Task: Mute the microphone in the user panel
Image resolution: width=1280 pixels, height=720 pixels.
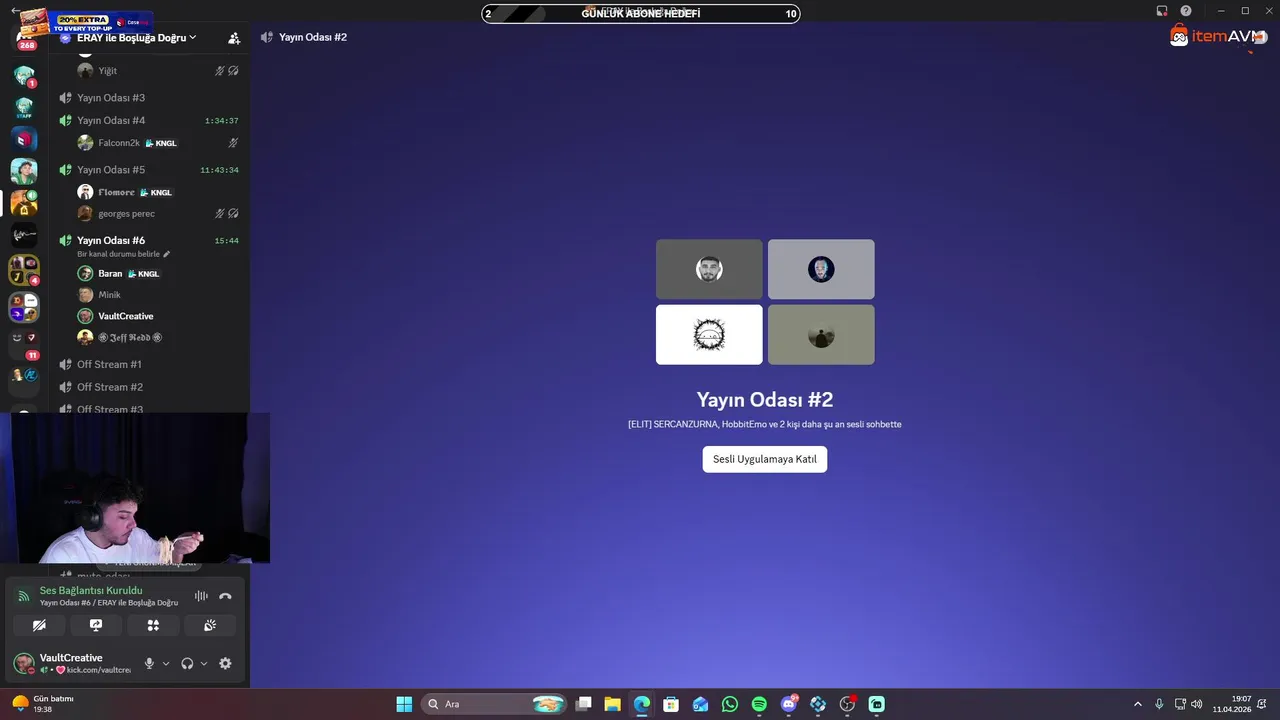Action: [x=149, y=663]
